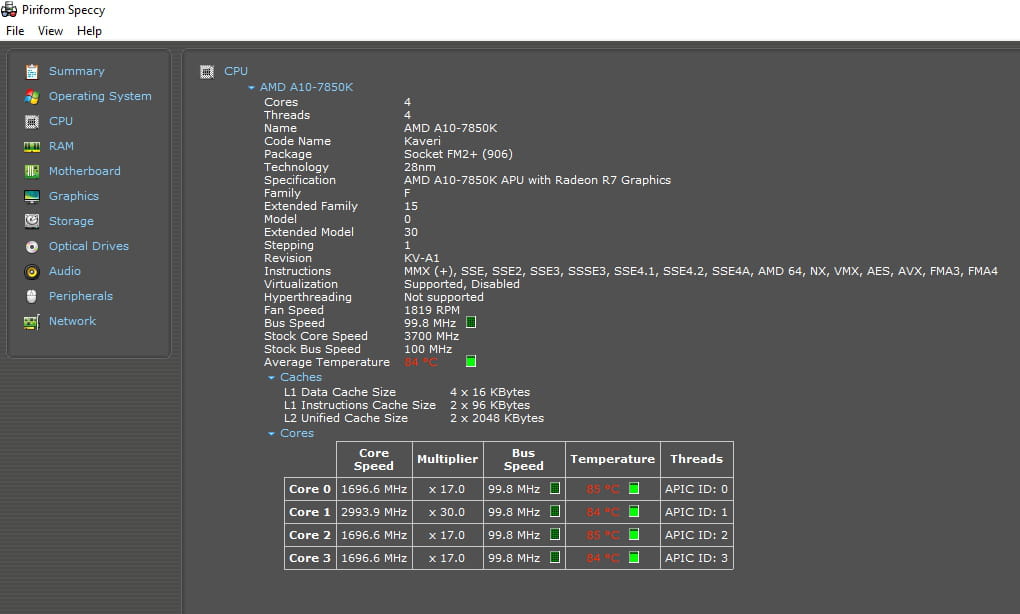Click the 2 x 2048 KBytes value
The image size is (1020, 614).
click(496, 418)
